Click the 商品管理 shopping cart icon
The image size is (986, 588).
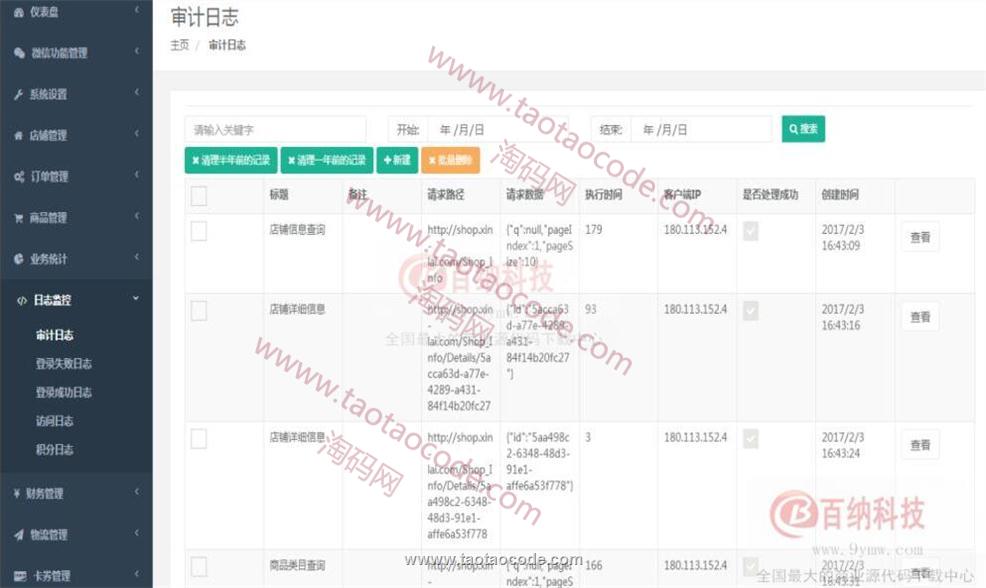click(18, 218)
